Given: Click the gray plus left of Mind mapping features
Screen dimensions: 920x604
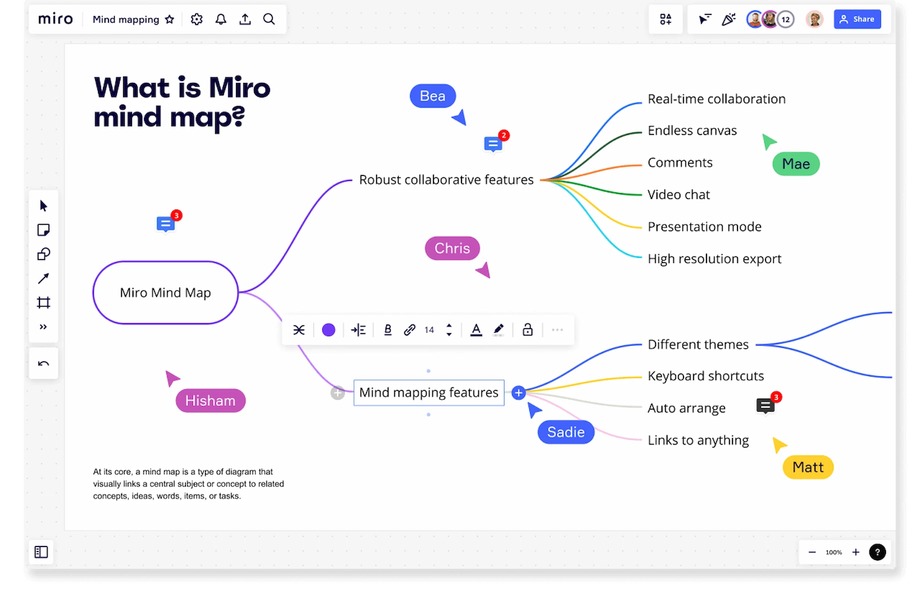Looking at the screenshot, I should [x=337, y=393].
